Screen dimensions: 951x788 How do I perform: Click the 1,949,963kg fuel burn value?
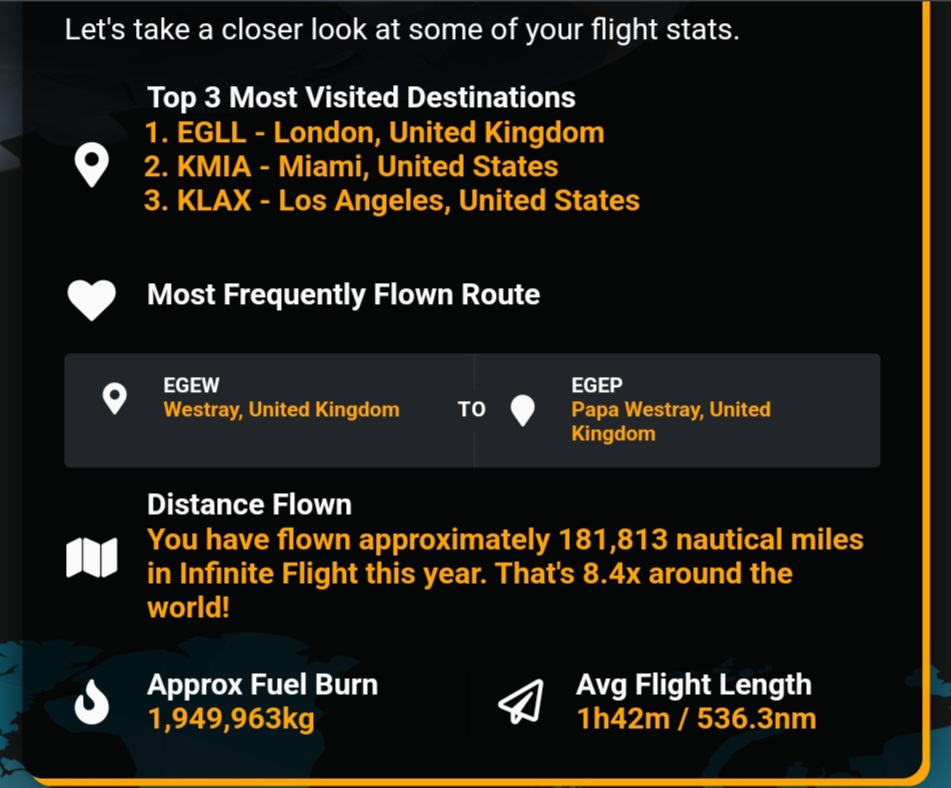tap(231, 719)
